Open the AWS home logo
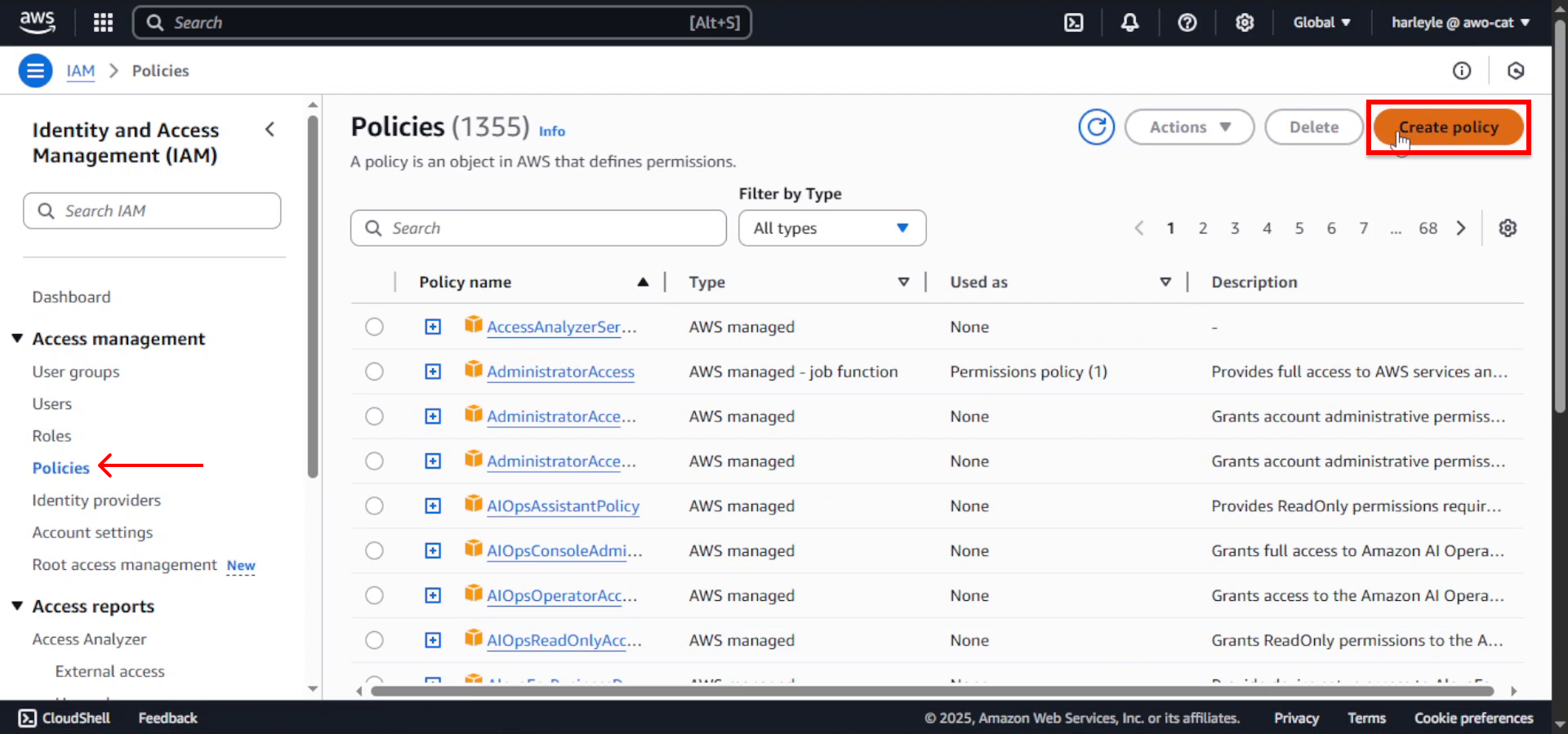Screen dimensions: 1568x734 38,22
